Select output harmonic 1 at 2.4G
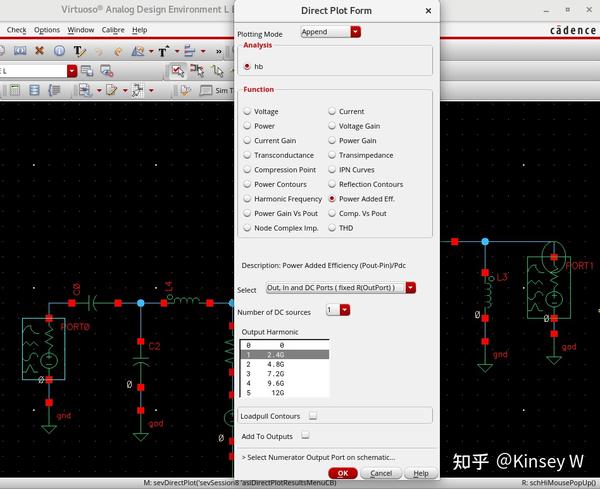The width and height of the screenshot is (600, 489). click(285, 354)
